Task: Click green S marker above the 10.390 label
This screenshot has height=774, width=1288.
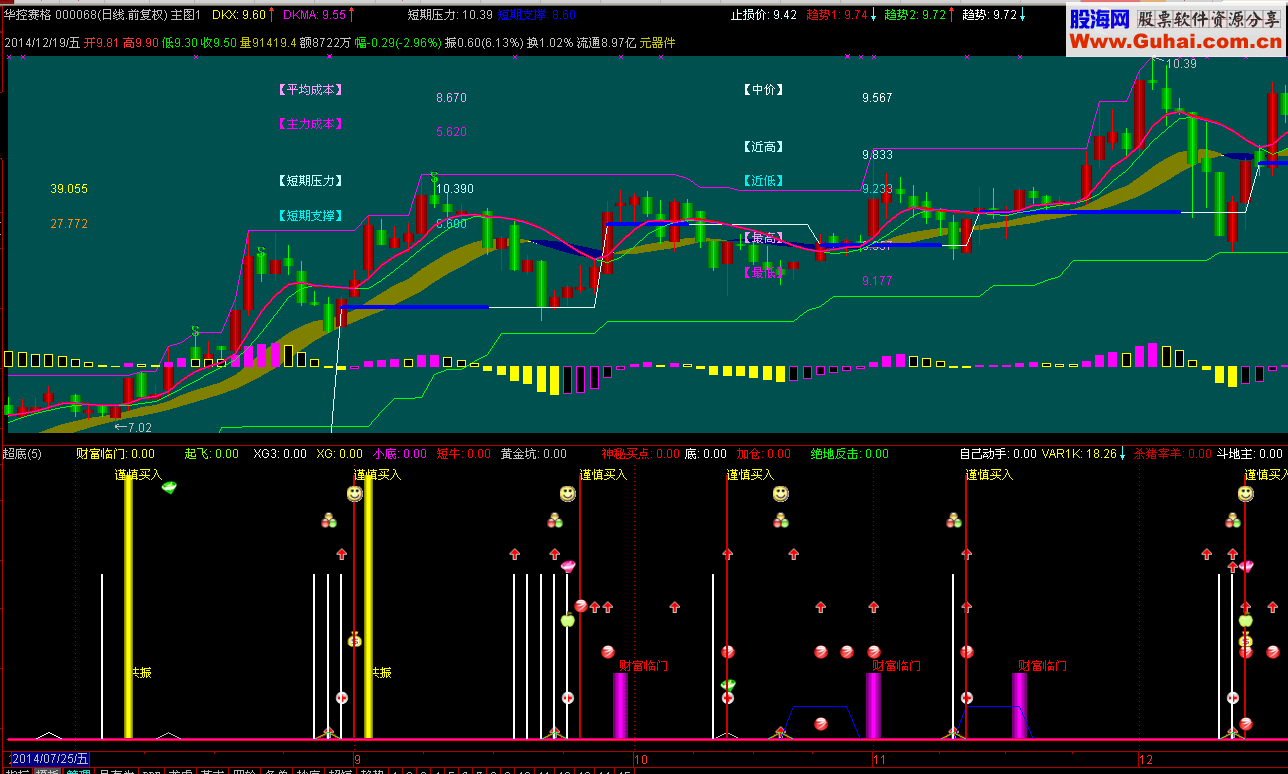Action: 434,176
